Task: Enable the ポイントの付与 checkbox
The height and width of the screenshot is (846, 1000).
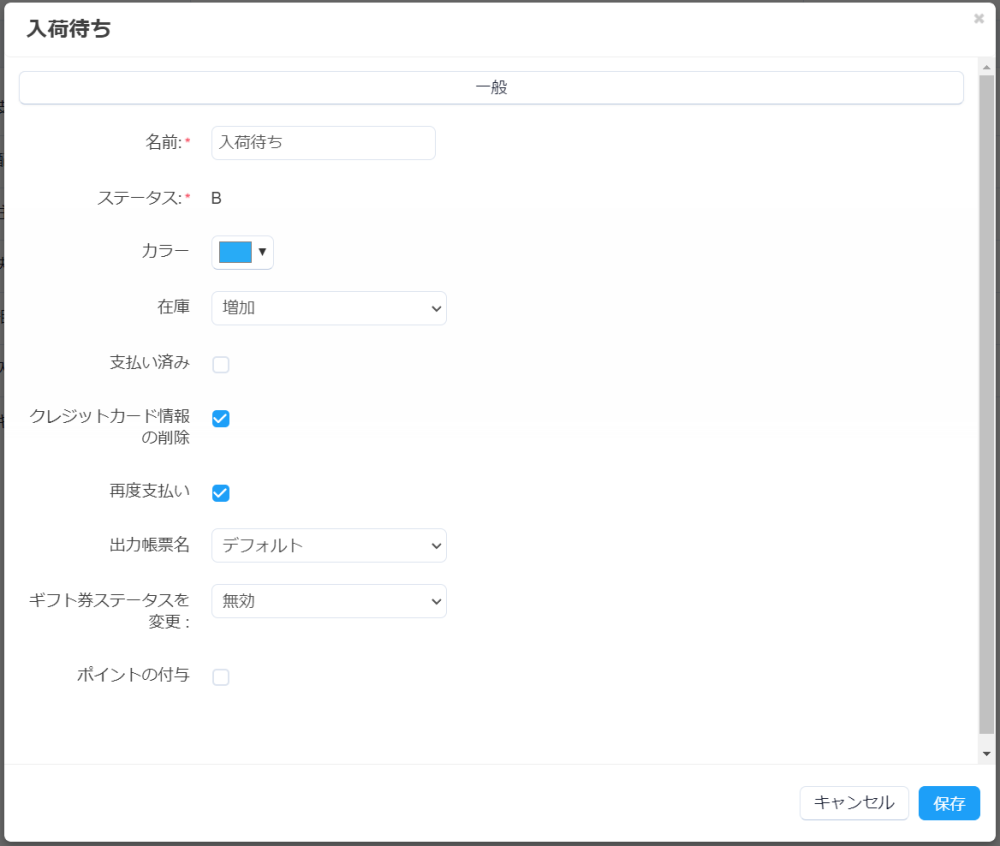Action: 221,677
